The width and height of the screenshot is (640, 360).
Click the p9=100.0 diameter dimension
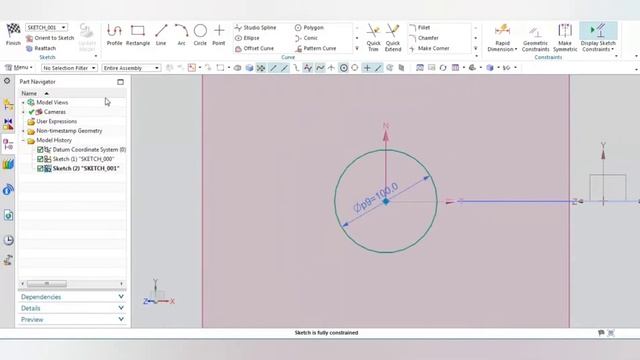[x=376, y=198]
